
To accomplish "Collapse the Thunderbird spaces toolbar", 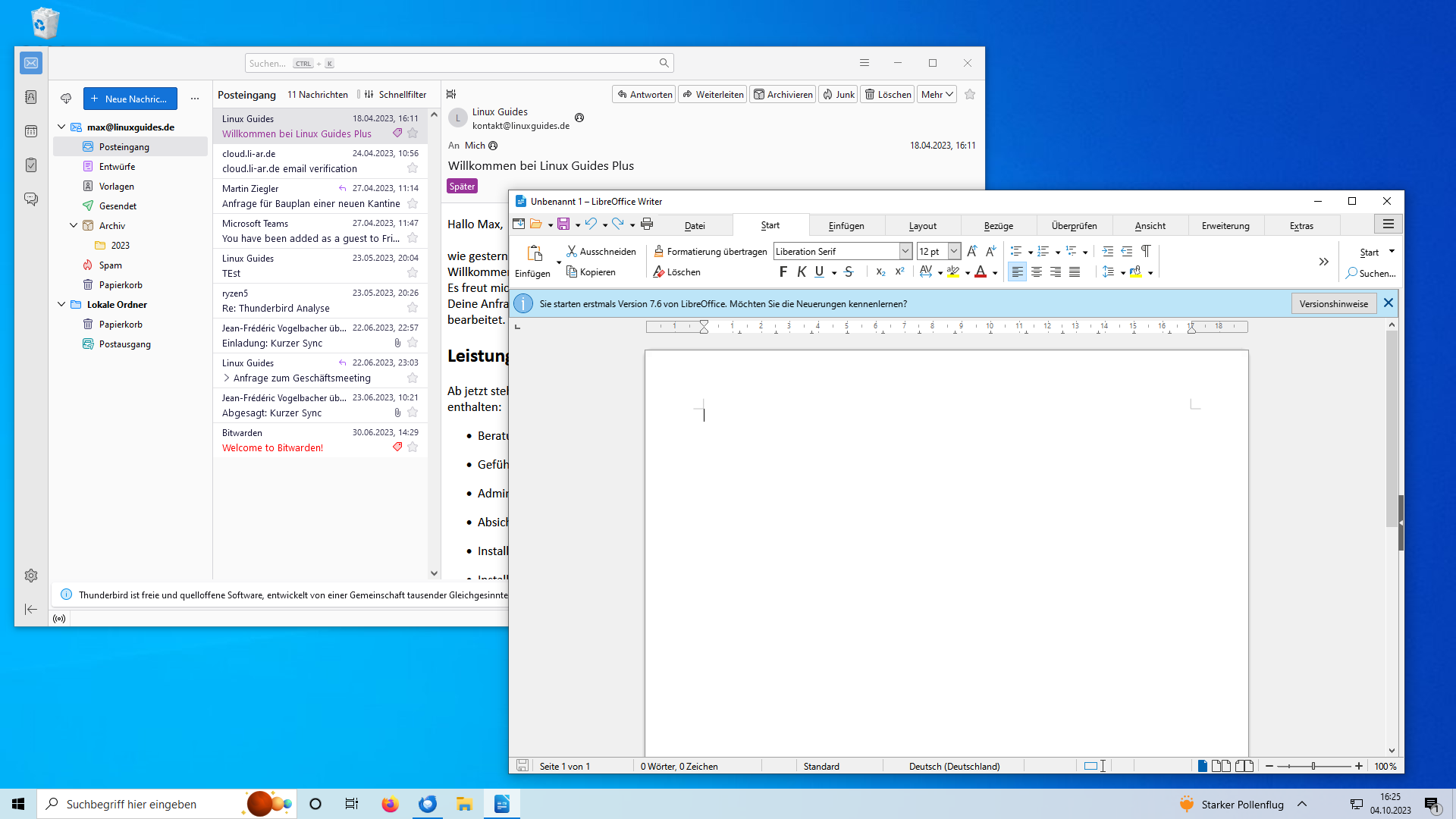I will [x=31, y=609].
